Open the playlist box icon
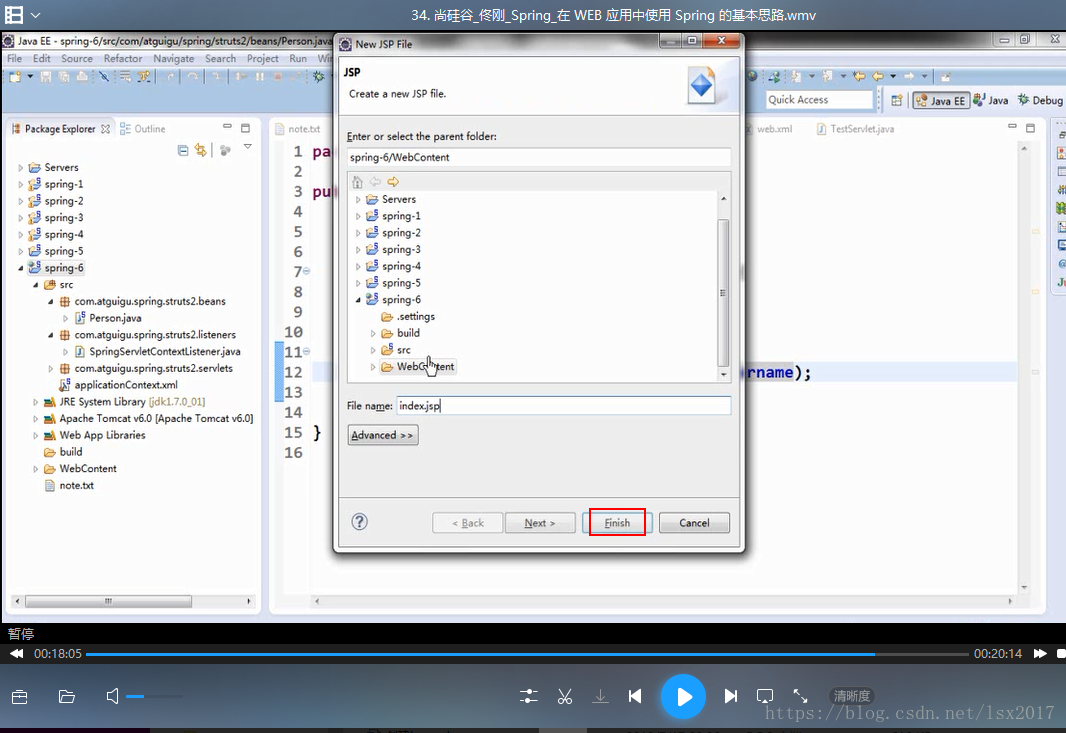 coord(20,696)
